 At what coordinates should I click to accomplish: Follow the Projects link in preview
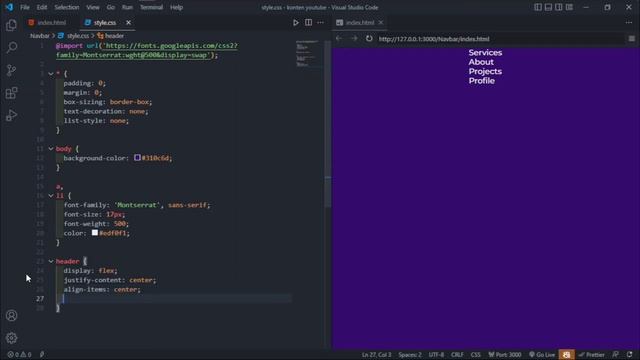click(485, 71)
